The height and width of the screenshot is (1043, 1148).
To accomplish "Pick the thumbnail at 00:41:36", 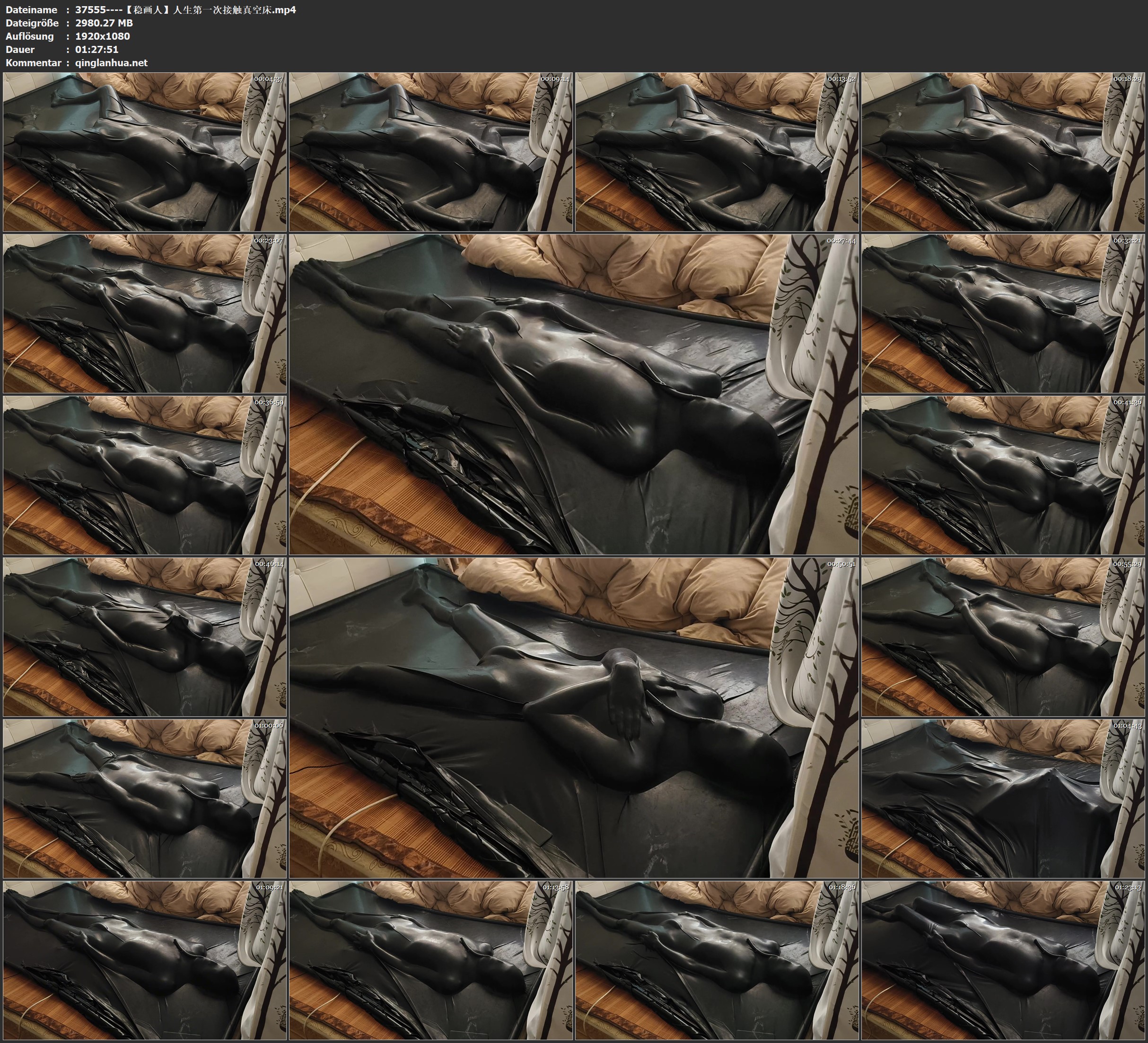I will tap(1003, 475).
